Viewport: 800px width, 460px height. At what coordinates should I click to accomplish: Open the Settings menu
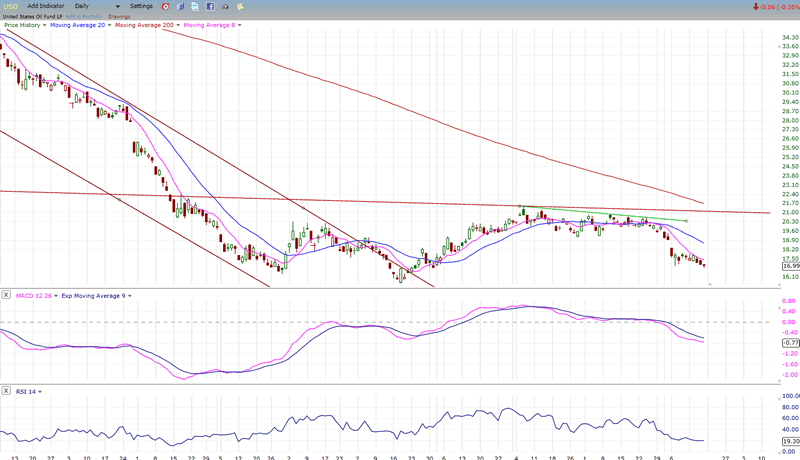click(141, 6)
